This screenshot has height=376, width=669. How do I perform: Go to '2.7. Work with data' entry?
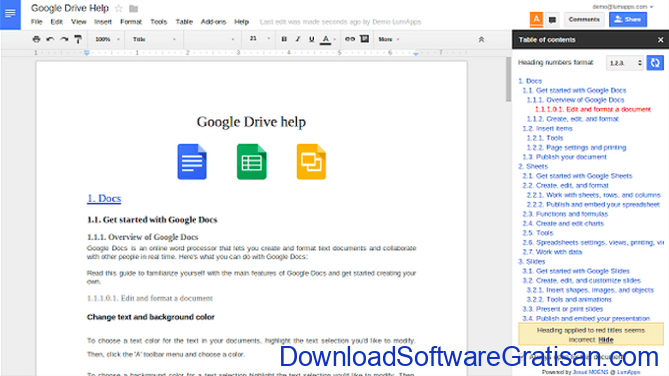[552, 252]
